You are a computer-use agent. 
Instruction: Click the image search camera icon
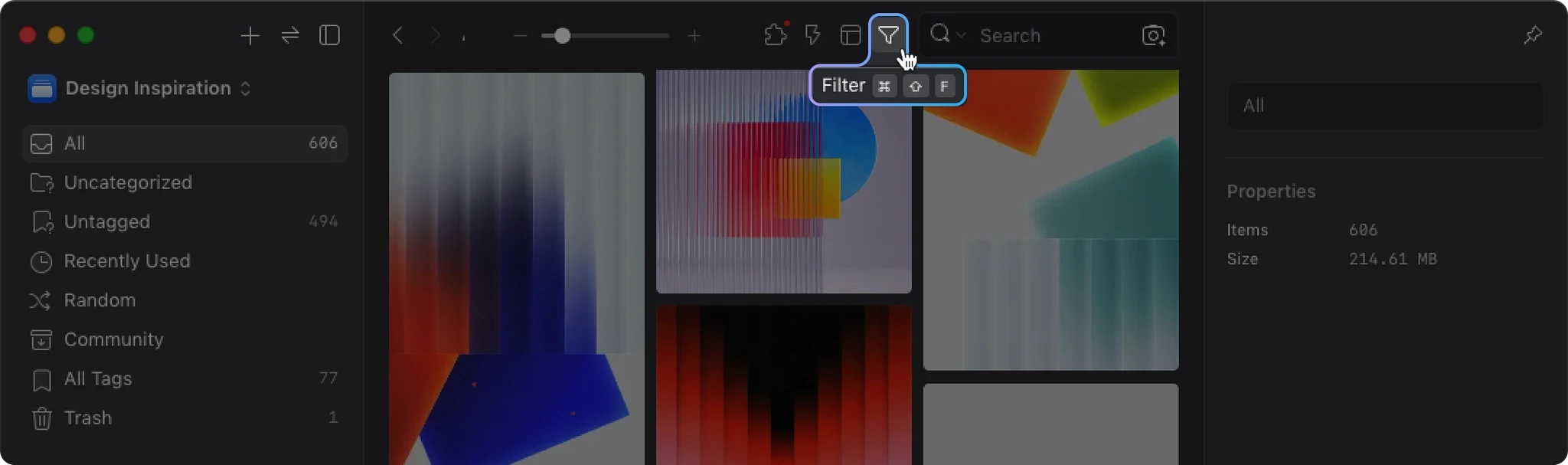tap(1153, 35)
